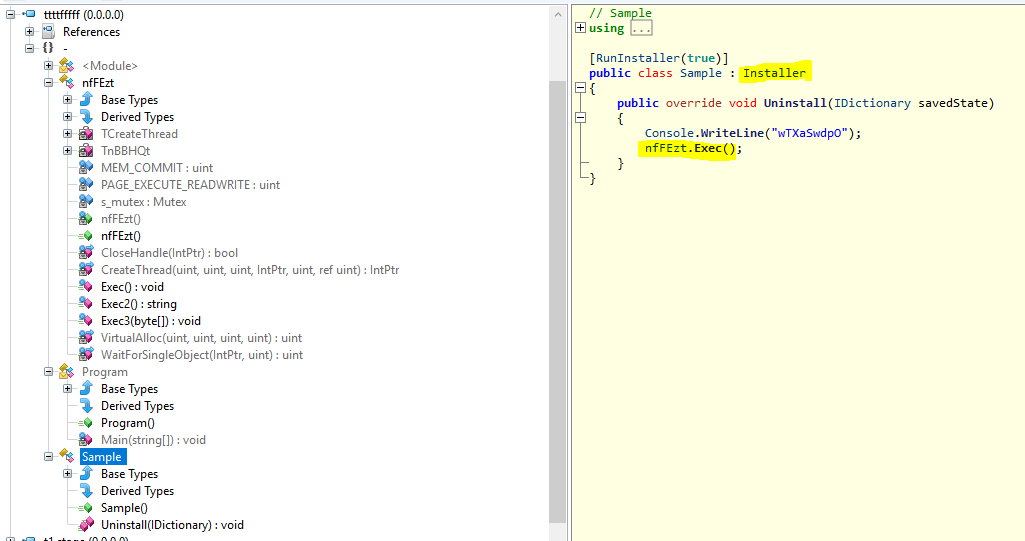The width and height of the screenshot is (1025, 541).
Task: Click the Sample class icon
Action: pyautogui.click(x=67, y=456)
